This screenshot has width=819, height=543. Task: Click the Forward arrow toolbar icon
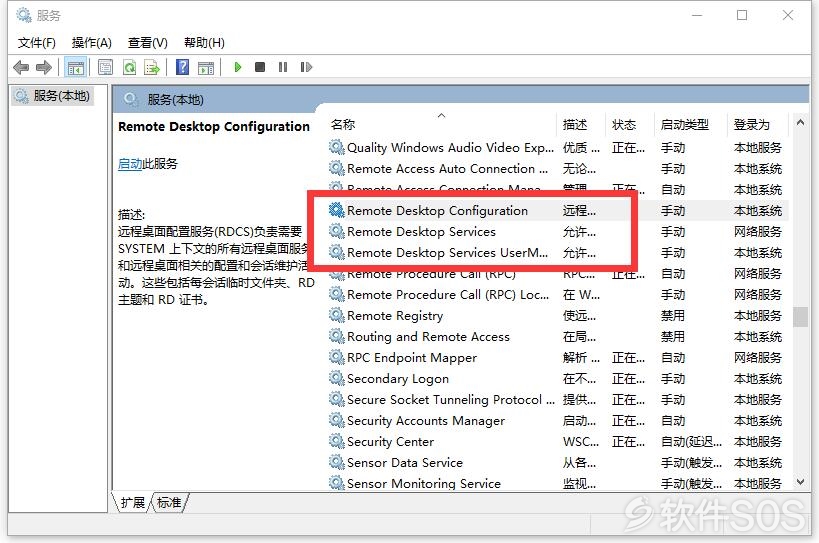(x=44, y=67)
